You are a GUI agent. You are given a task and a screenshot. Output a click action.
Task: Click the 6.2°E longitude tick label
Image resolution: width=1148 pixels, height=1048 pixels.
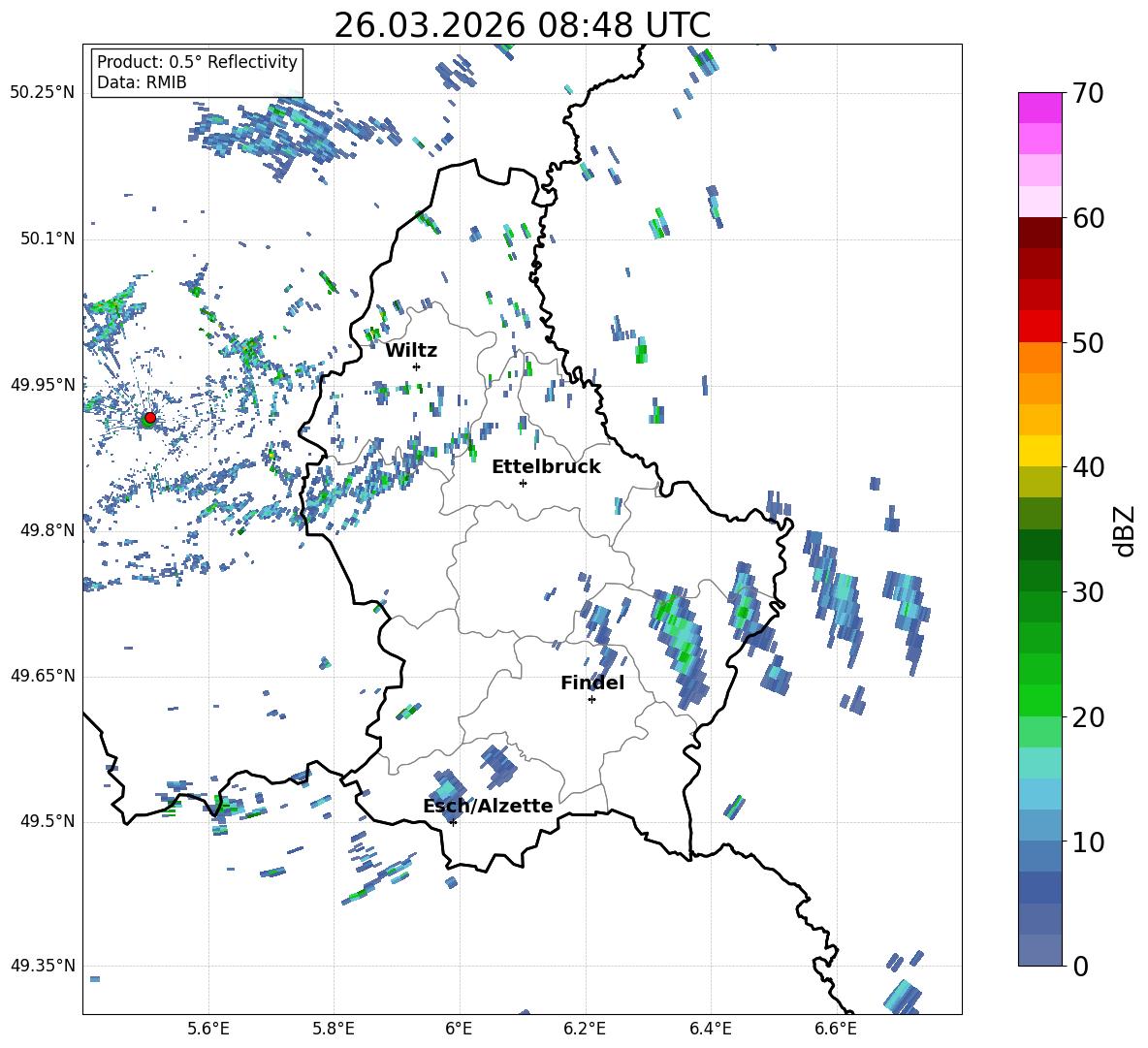coord(585,1028)
